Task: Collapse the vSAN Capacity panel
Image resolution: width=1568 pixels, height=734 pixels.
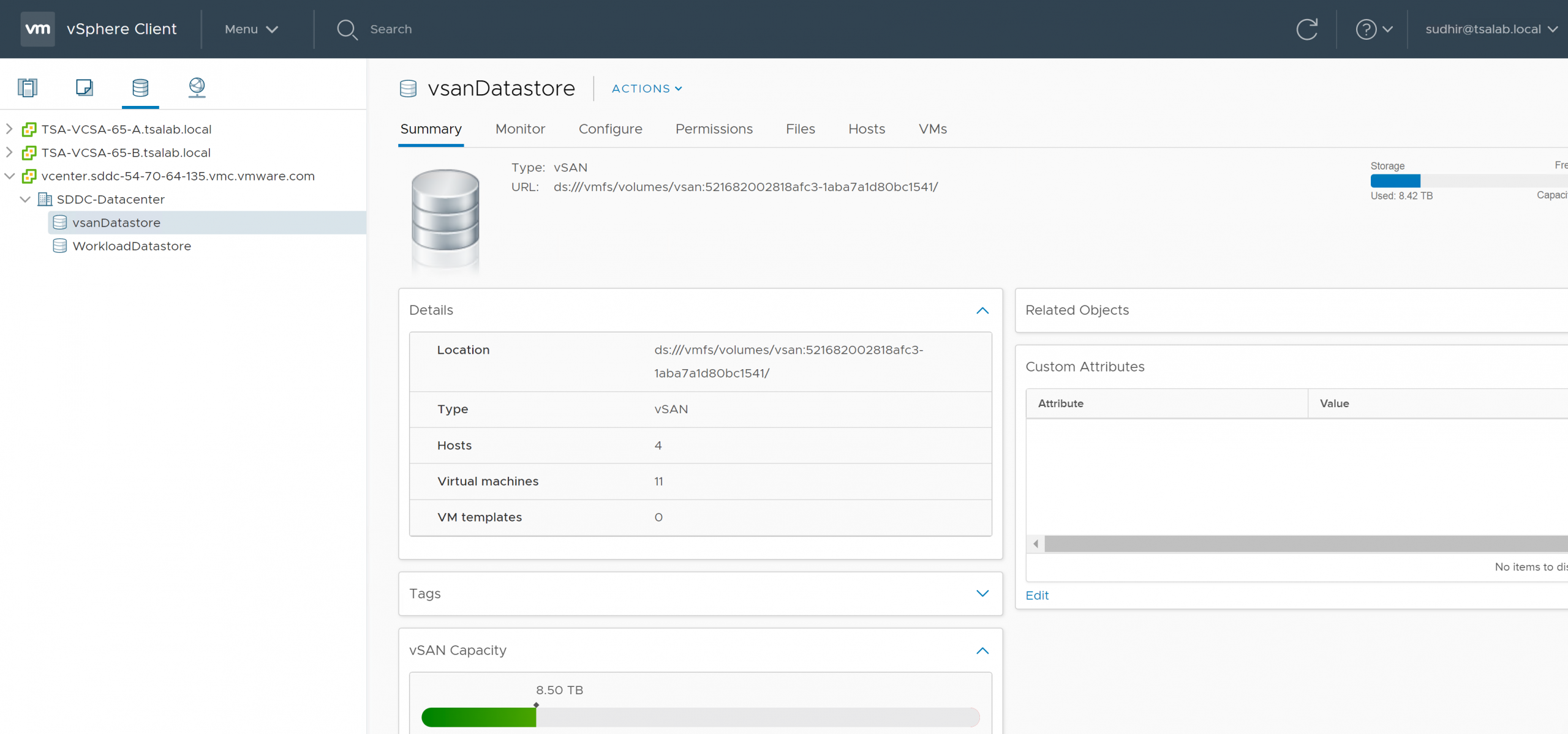Action: click(x=982, y=650)
